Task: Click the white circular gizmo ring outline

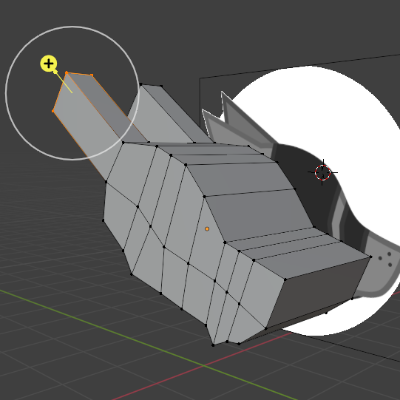Action: [72, 27]
